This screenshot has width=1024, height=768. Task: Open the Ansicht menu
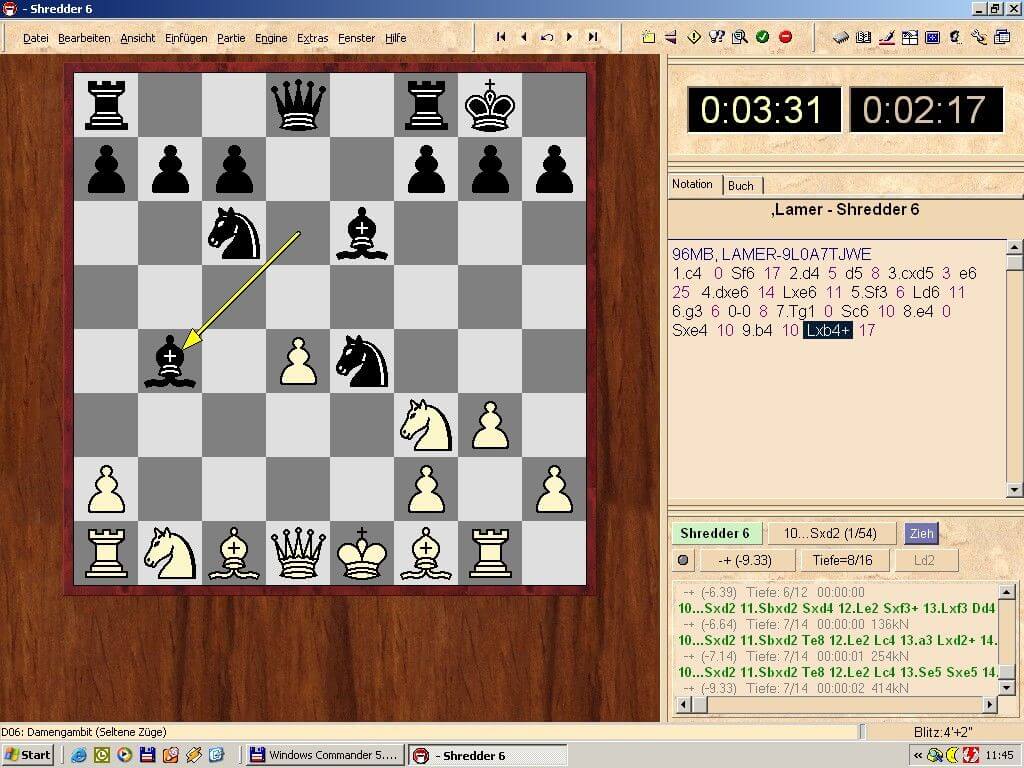click(x=138, y=38)
